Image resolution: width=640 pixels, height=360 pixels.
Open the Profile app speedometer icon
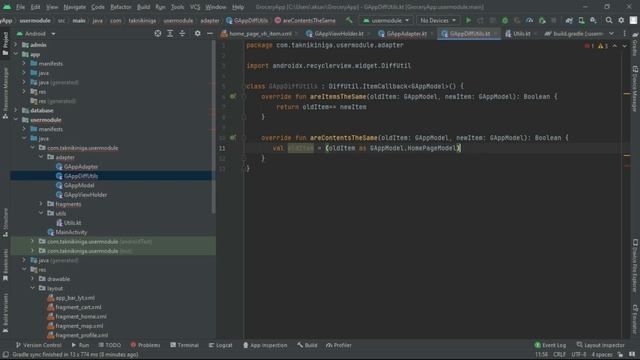529,20
